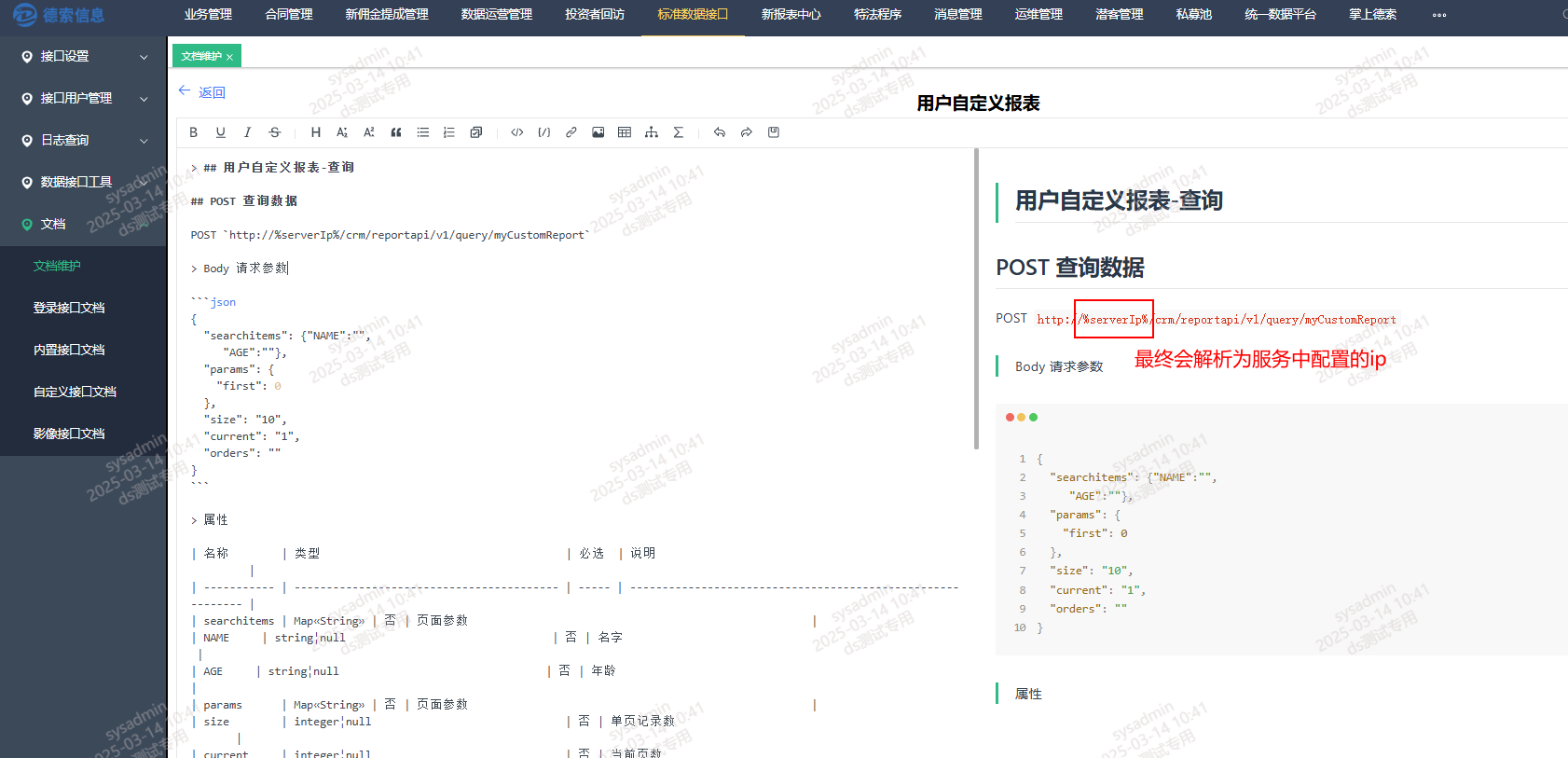The image size is (1568, 758).
Task: Insert a diagram via the org-chart icon
Action: (x=652, y=132)
